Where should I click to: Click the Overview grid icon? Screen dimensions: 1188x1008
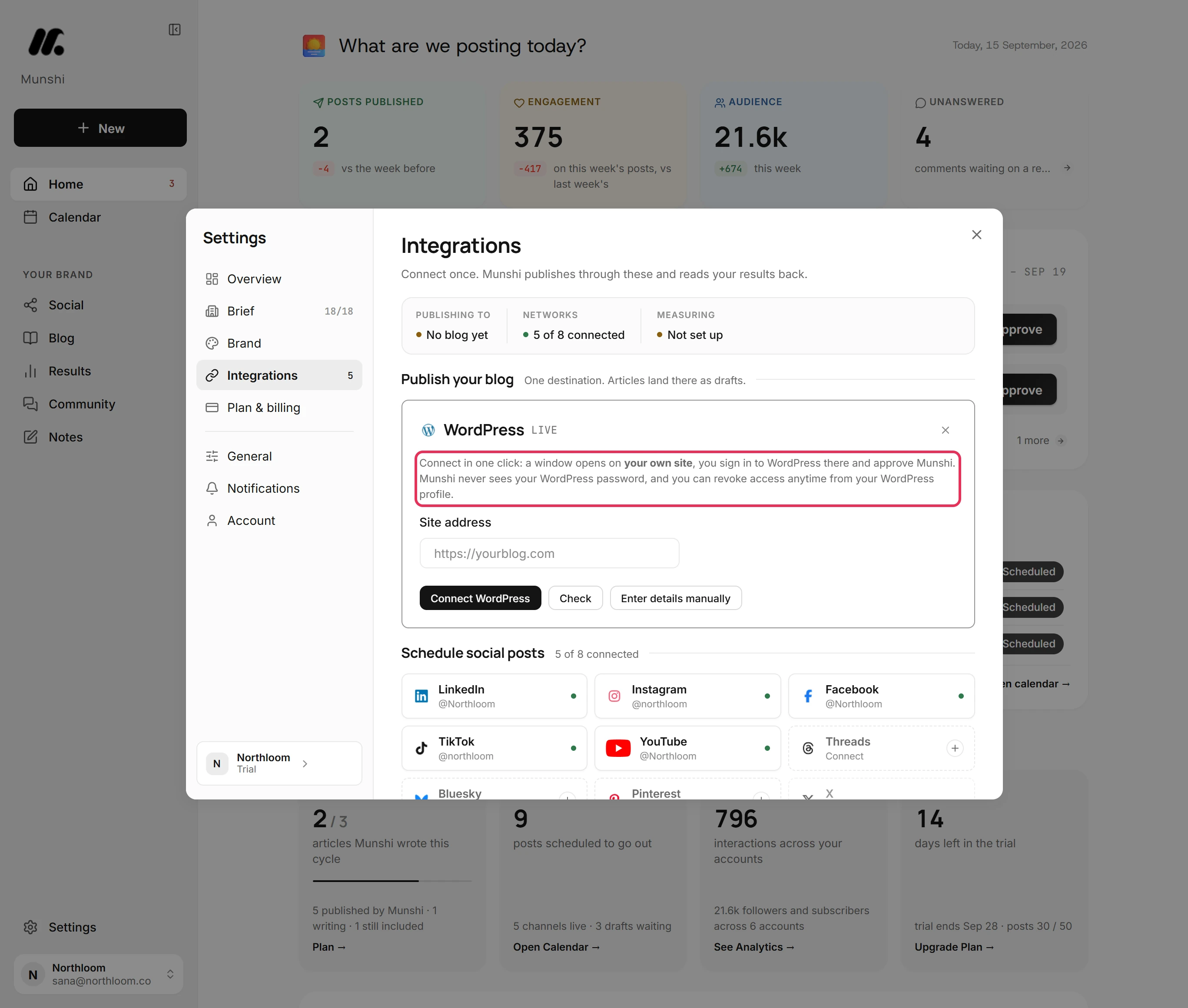(212, 279)
